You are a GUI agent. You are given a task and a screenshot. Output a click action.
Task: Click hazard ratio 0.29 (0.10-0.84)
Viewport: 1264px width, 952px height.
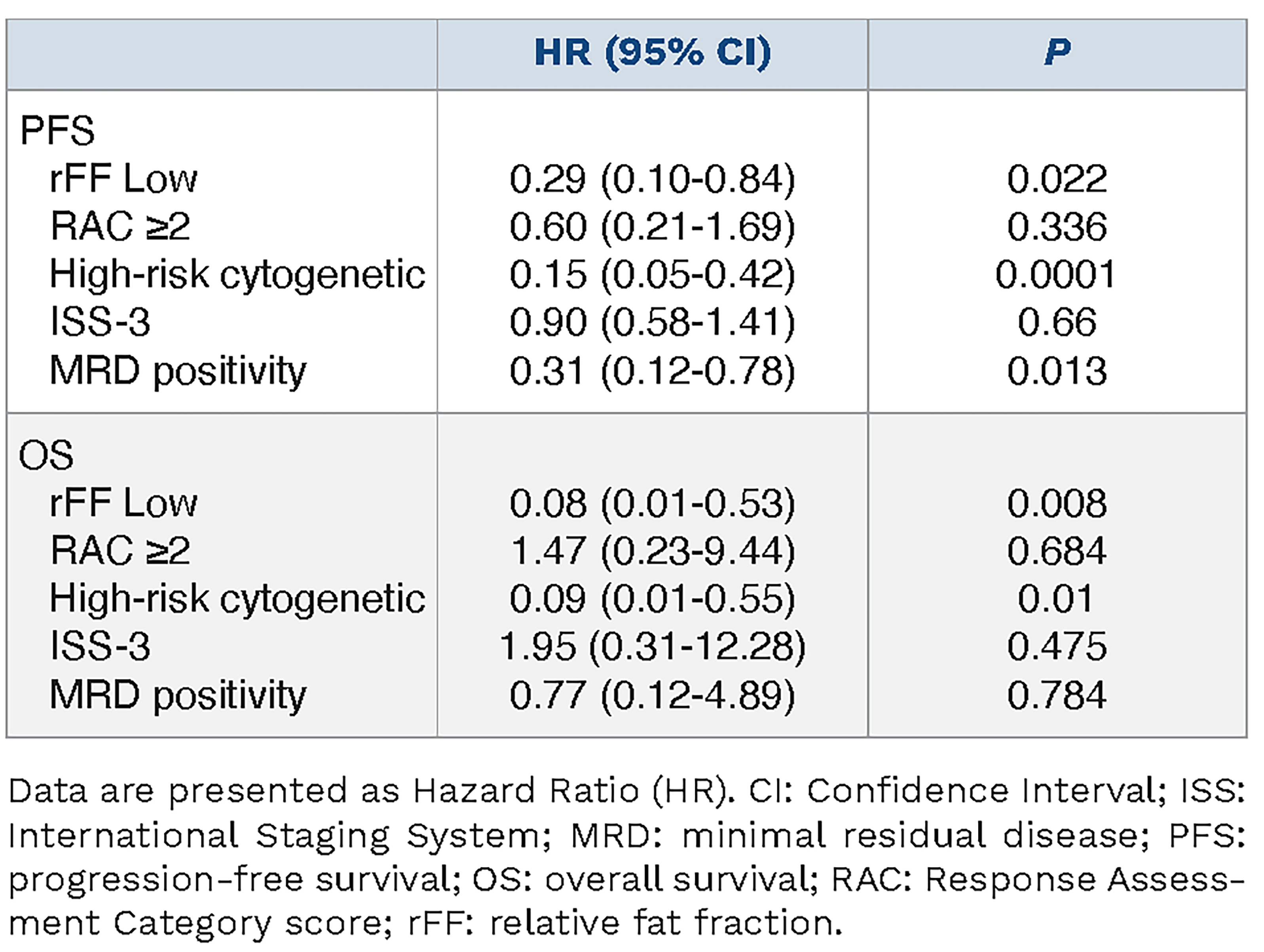[652, 179]
